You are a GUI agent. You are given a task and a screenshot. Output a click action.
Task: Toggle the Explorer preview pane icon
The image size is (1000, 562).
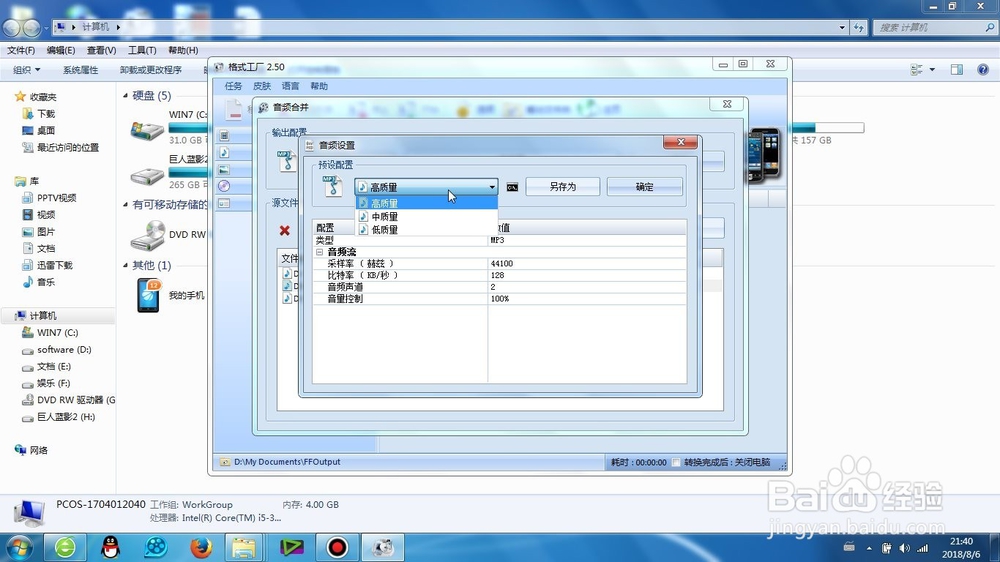pos(957,70)
